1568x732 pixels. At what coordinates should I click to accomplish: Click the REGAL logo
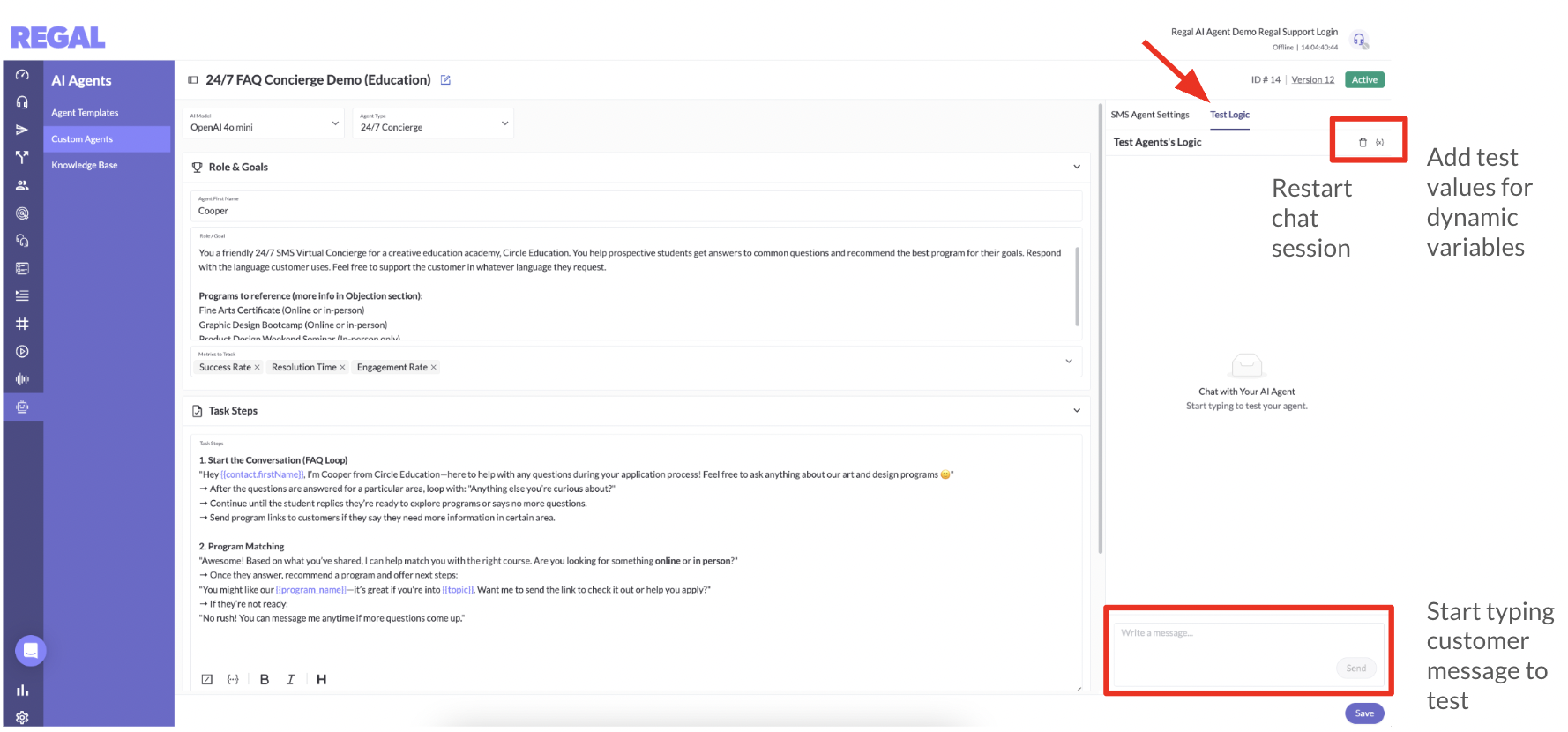pos(57,37)
